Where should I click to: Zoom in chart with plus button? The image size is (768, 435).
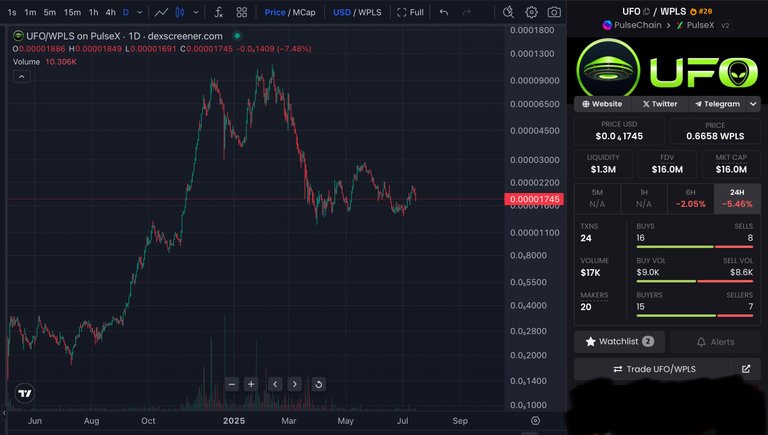251,385
